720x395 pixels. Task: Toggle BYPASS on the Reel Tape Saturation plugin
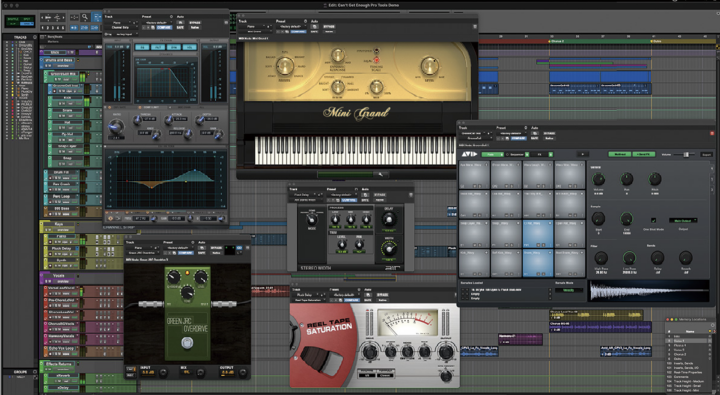[382, 295]
